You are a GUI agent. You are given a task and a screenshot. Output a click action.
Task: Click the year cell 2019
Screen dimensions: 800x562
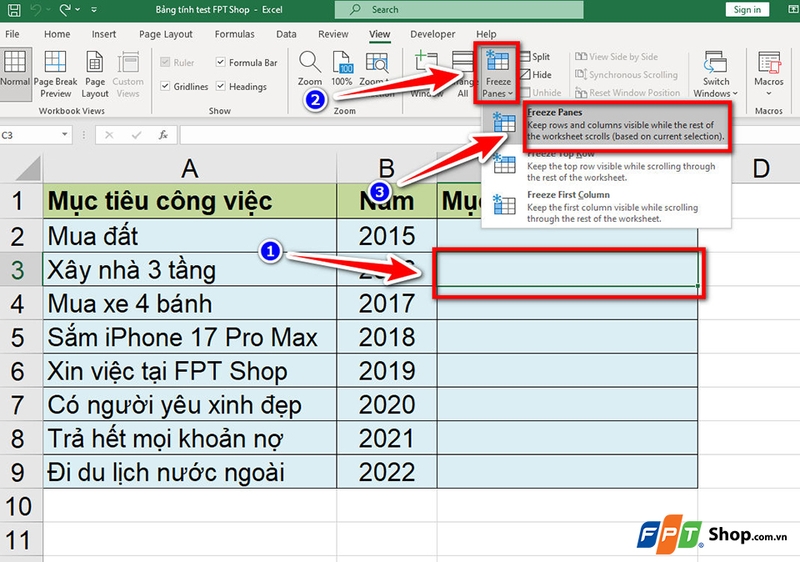[x=387, y=371]
